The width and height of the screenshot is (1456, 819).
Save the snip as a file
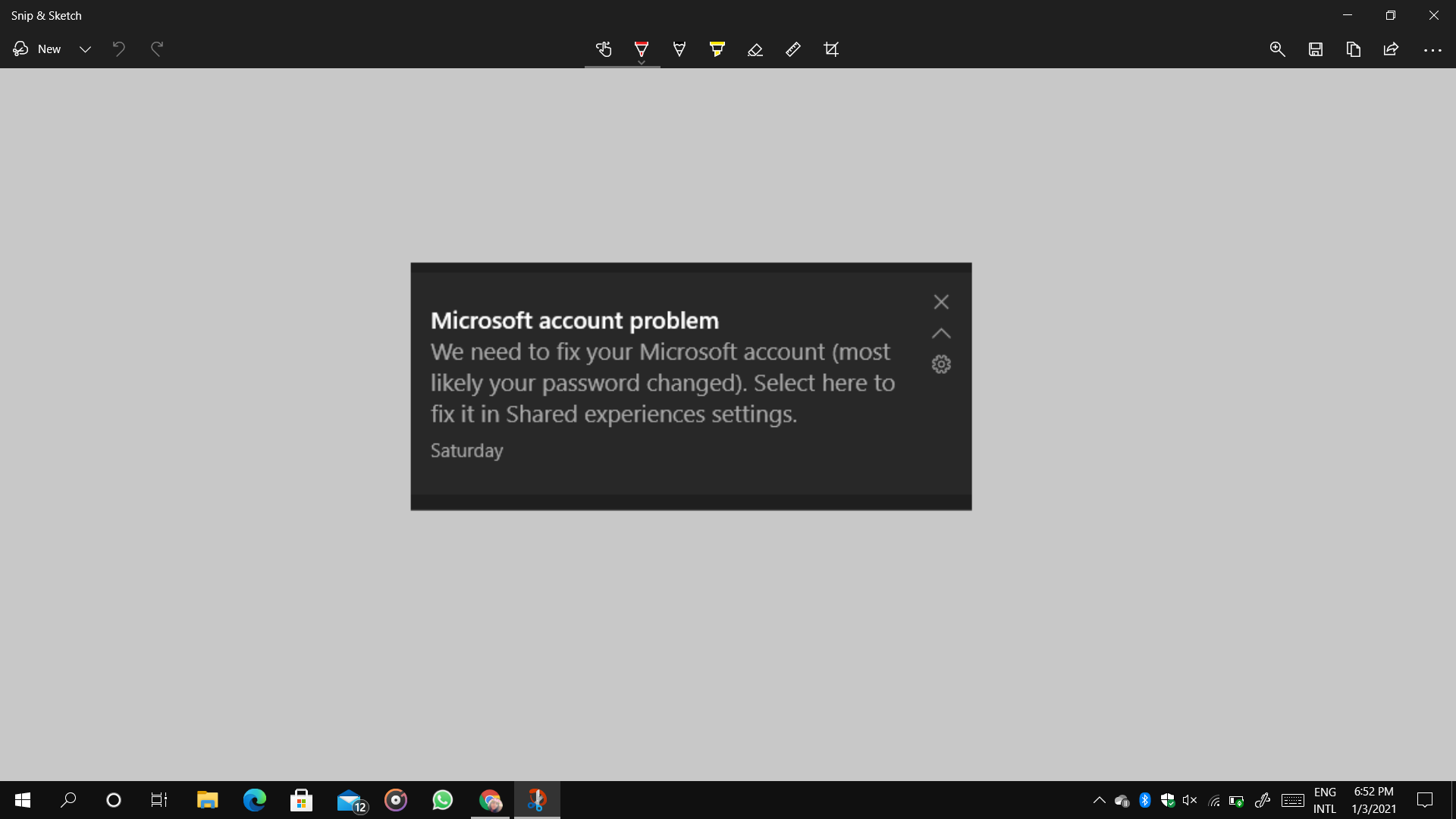pyautogui.click(x=1316, y=49)
